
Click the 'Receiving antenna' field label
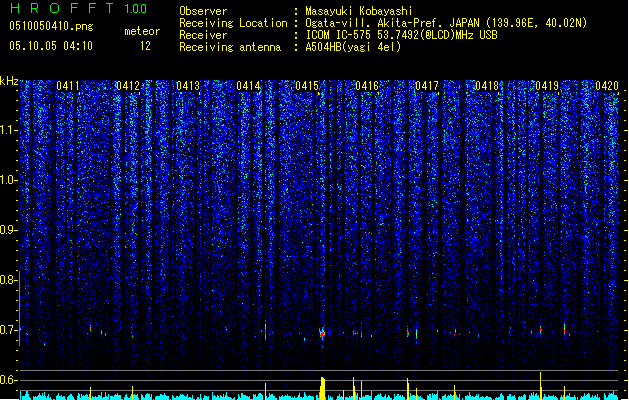230,47
